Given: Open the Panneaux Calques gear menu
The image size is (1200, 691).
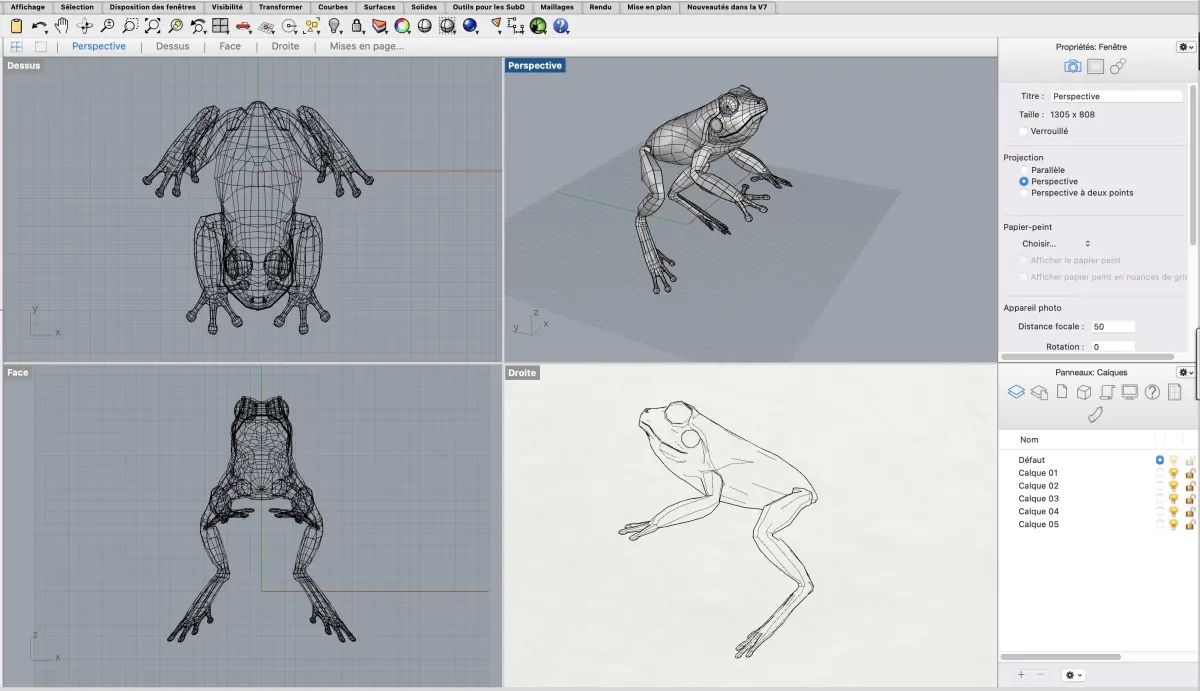Looking at the screenshot, I should (1186, 372).
